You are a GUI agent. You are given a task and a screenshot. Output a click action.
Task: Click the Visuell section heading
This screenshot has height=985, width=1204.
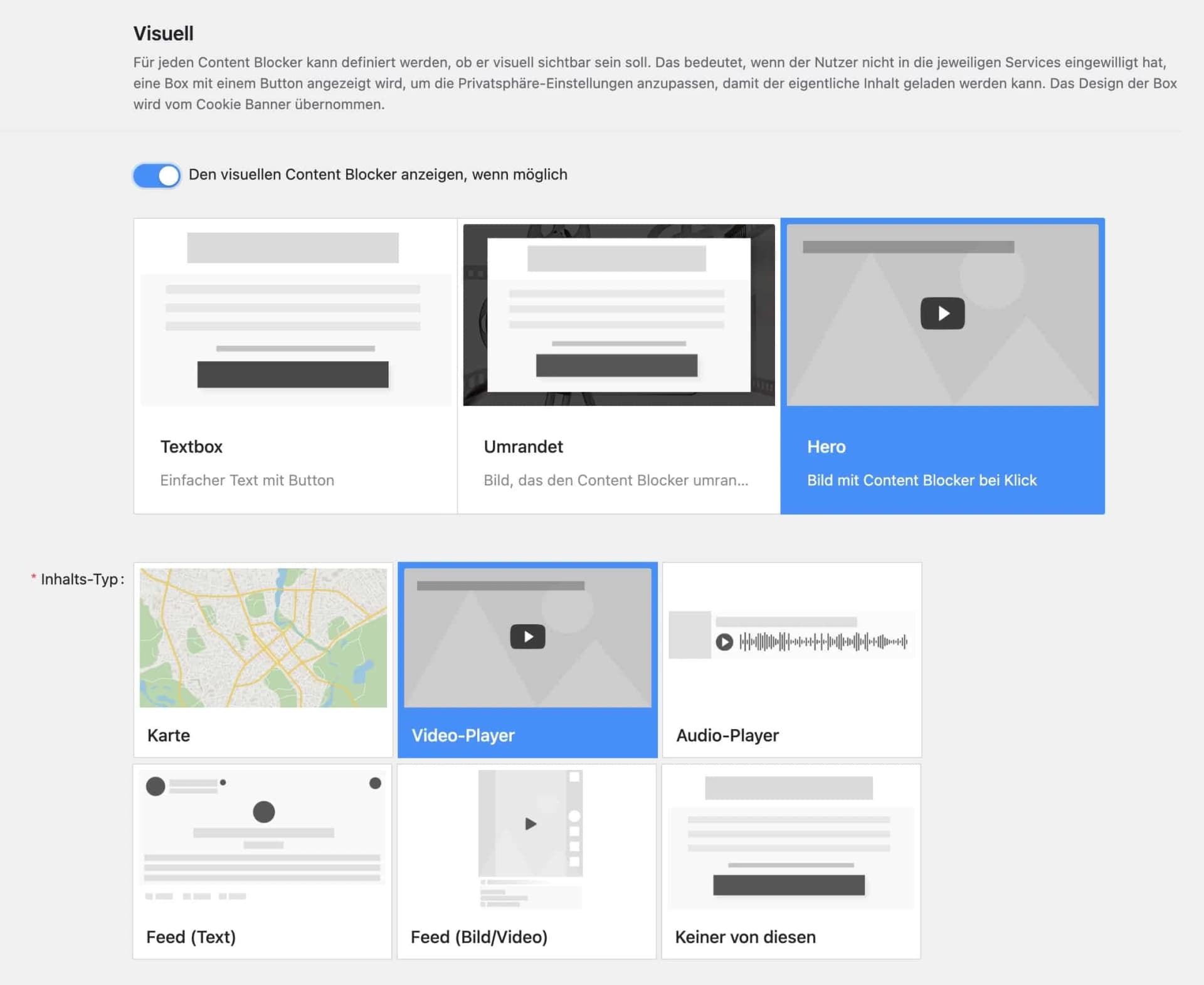click(162, 33)
